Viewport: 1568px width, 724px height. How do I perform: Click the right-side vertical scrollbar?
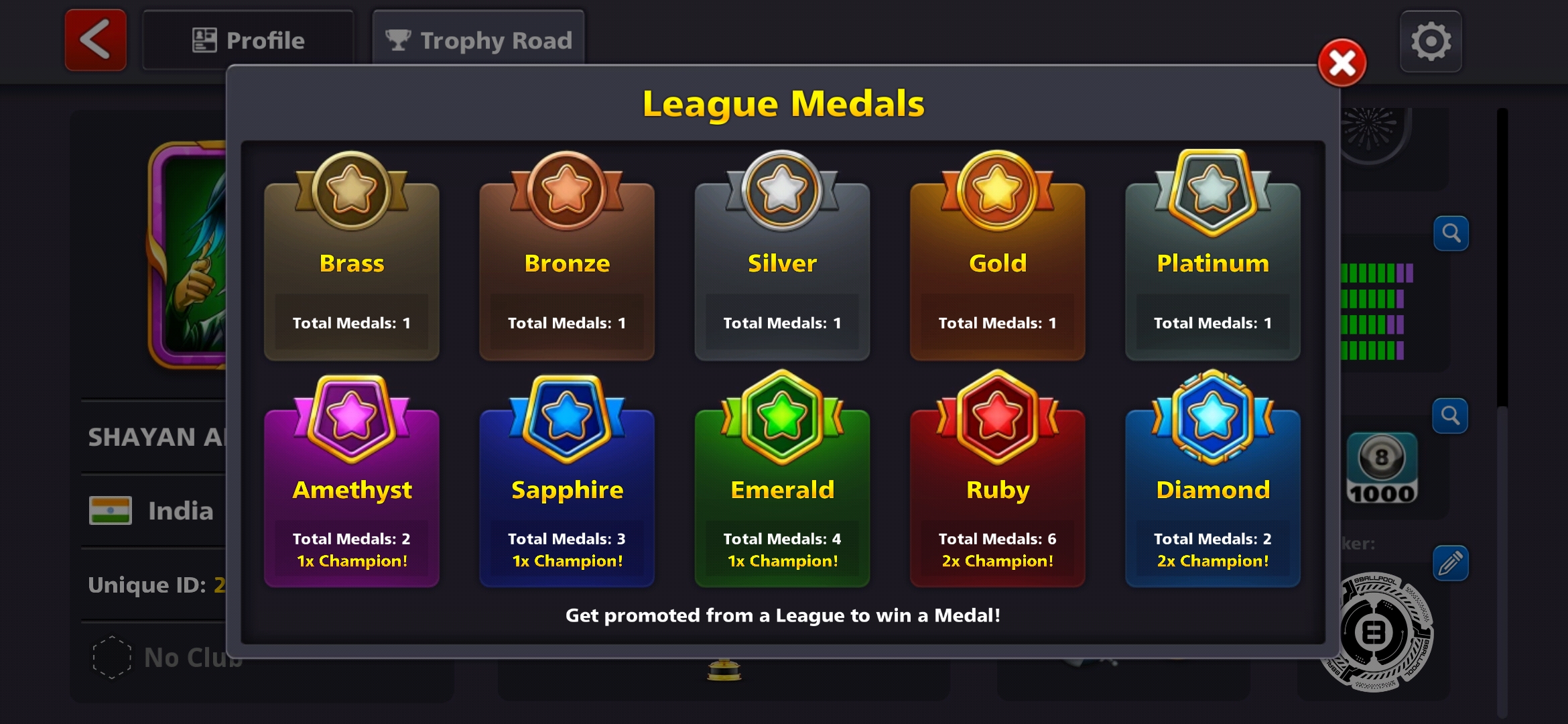point(1502,412)
